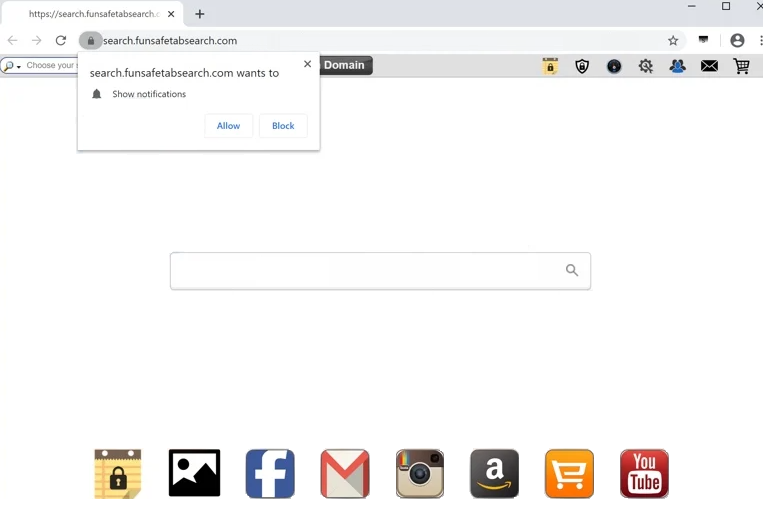
Task: Bookmark this page with the star icon
Action: [x=673, y=41]
